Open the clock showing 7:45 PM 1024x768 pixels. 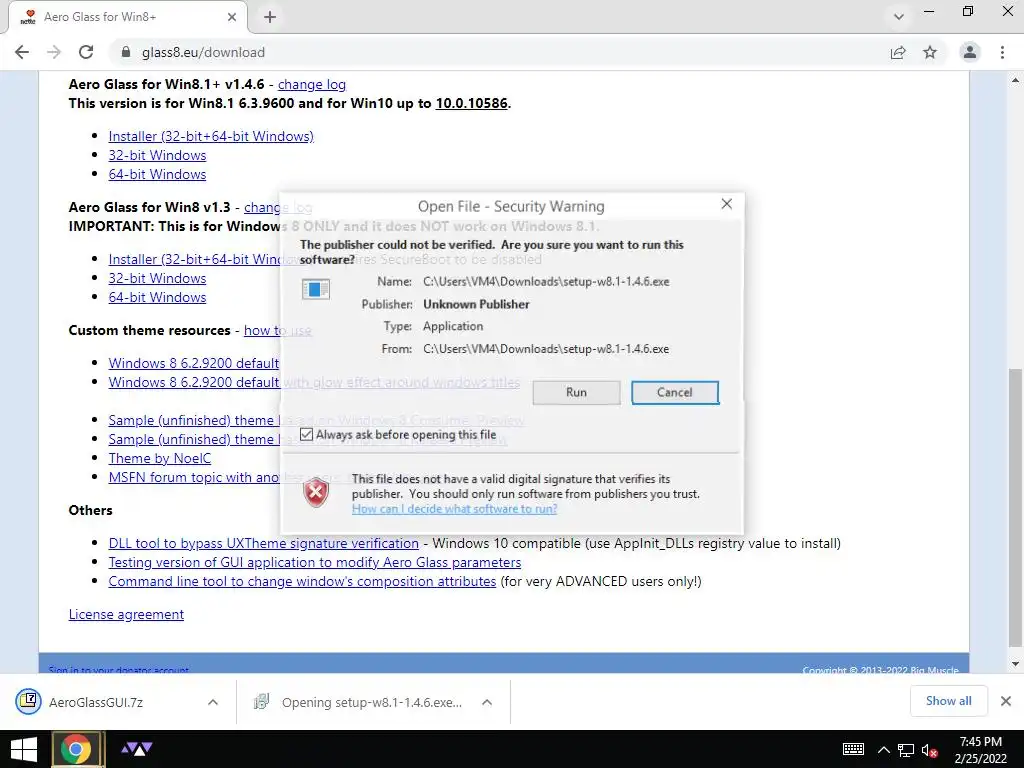click(x=981, y=750)
